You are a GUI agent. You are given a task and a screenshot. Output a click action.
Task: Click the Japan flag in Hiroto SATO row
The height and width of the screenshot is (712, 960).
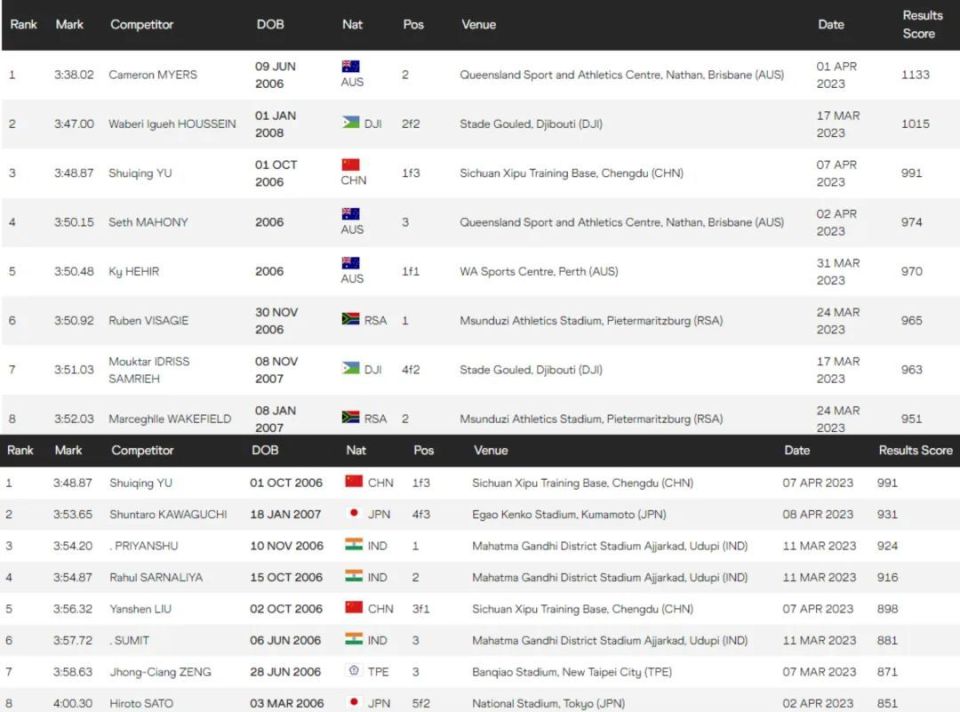(354, 702)
